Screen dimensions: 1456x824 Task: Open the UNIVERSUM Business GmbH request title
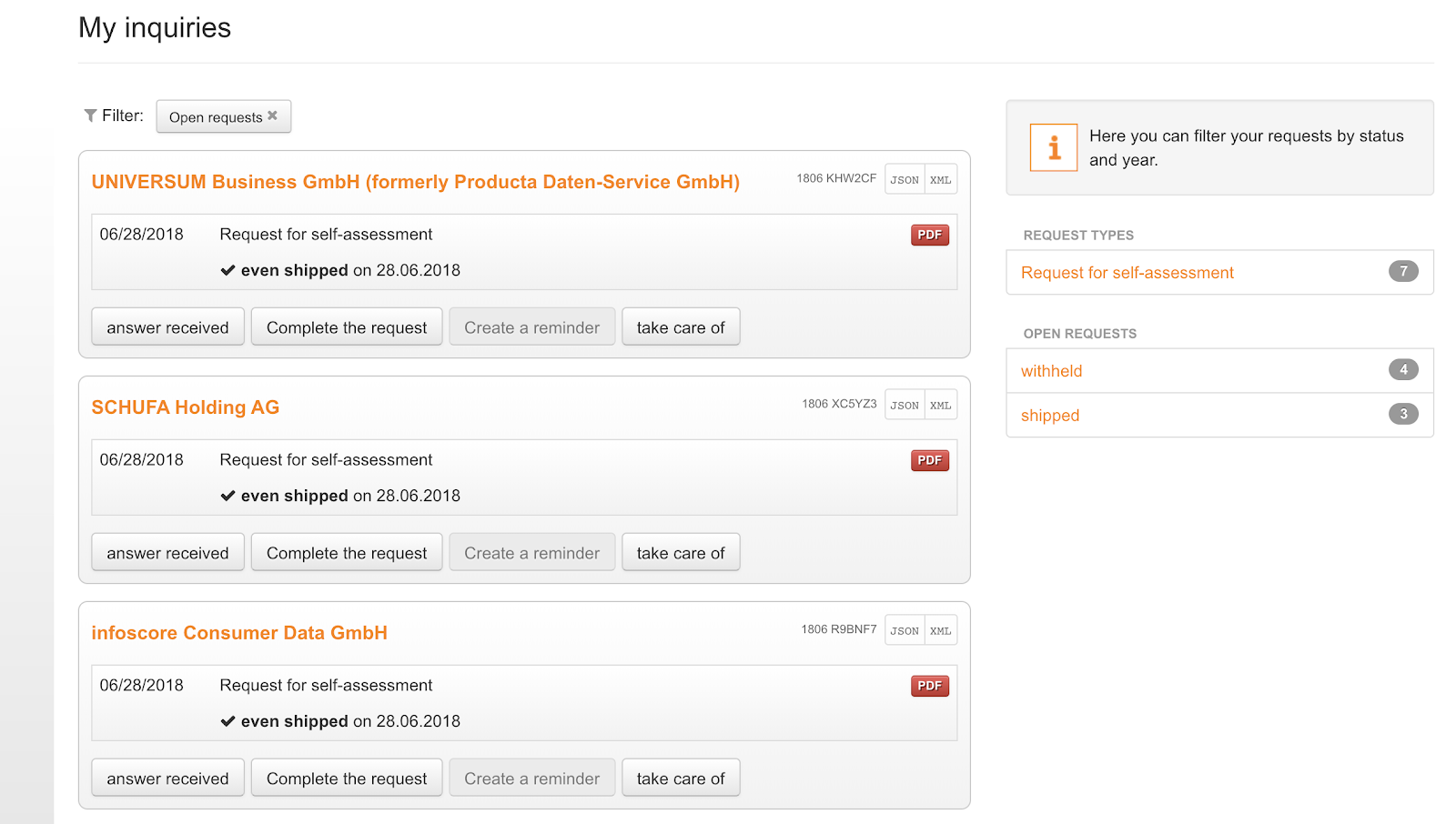pos(416,182)
